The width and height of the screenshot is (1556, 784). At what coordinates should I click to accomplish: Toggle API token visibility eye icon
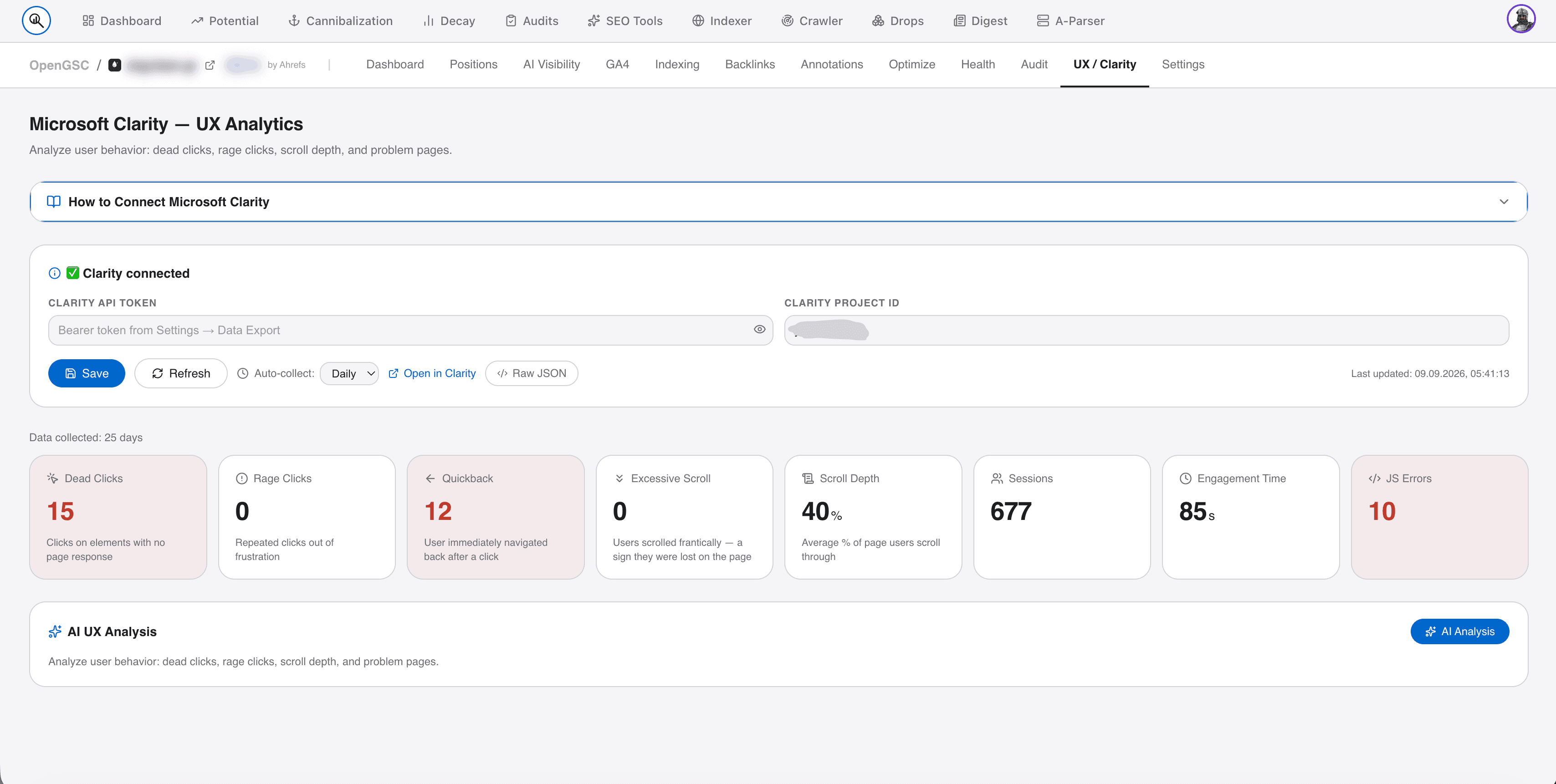759,330
